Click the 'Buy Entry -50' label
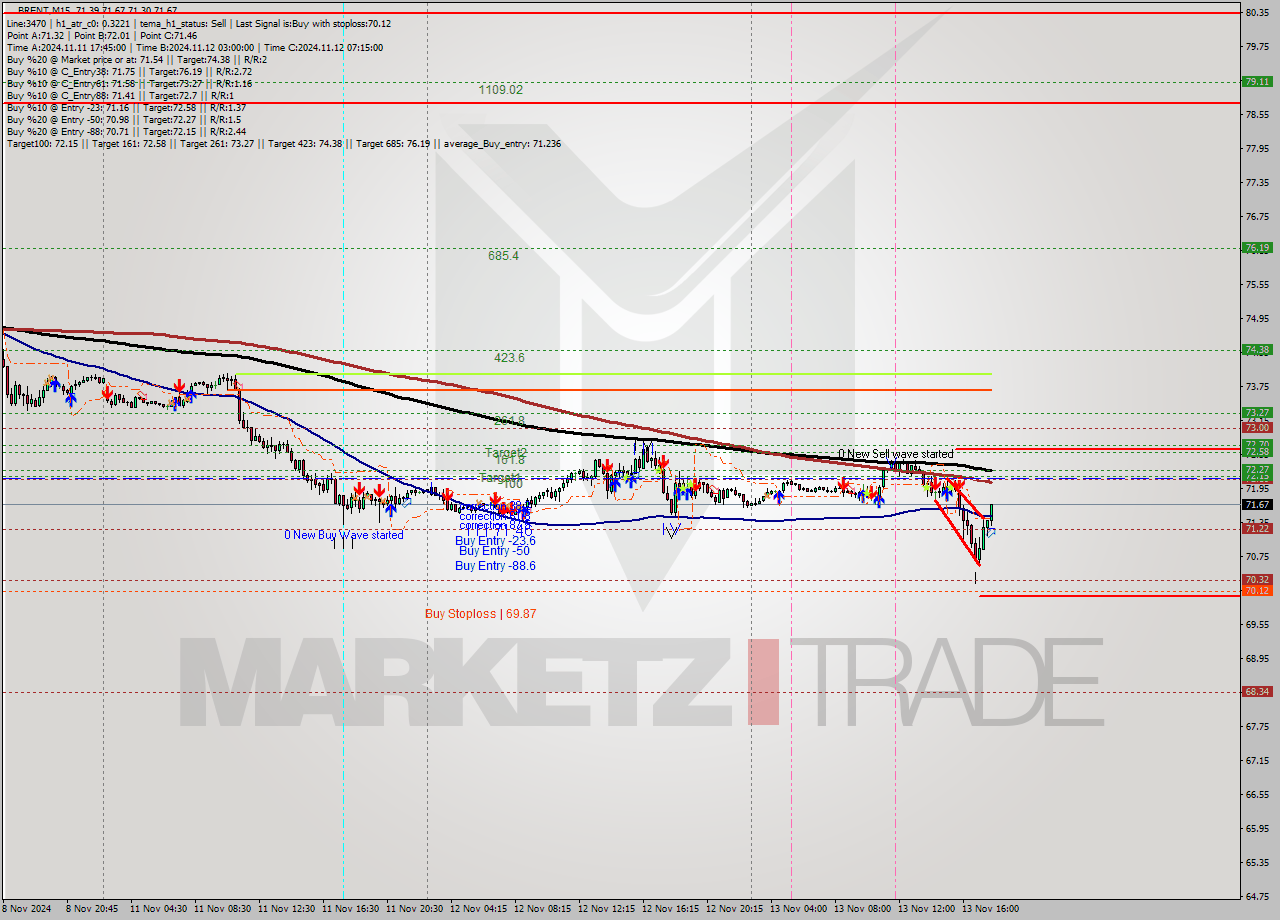The height and width of the screenshot is (920, 1280). pyautogui.click(x=494, y=551)
